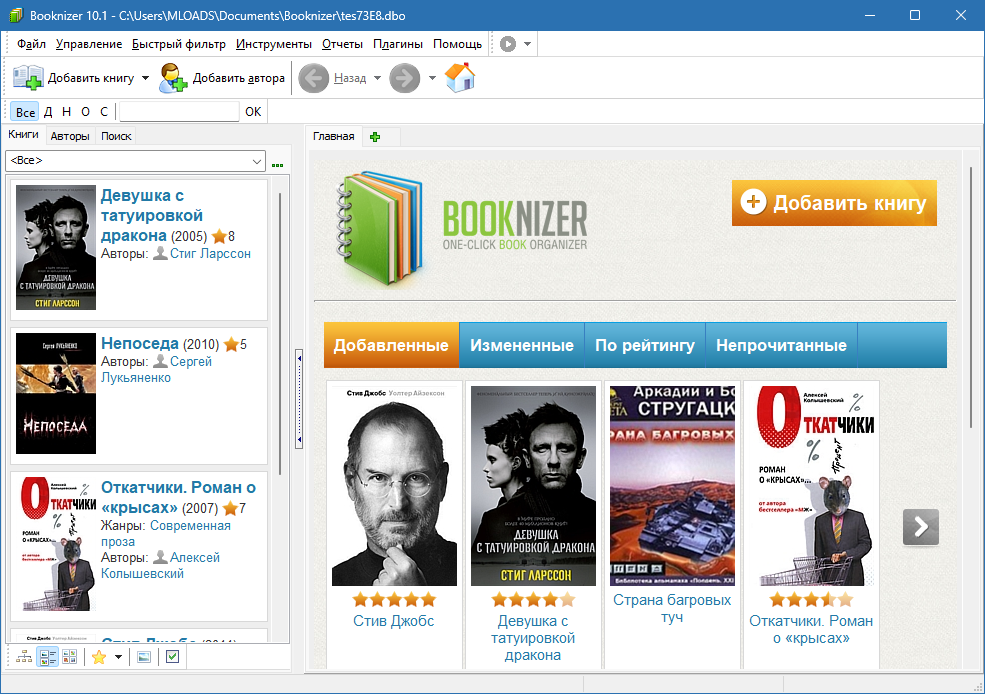Open the home page house icon
This screenshot has width=985, height=694.
pyautogui.click(x=460, y=78)
